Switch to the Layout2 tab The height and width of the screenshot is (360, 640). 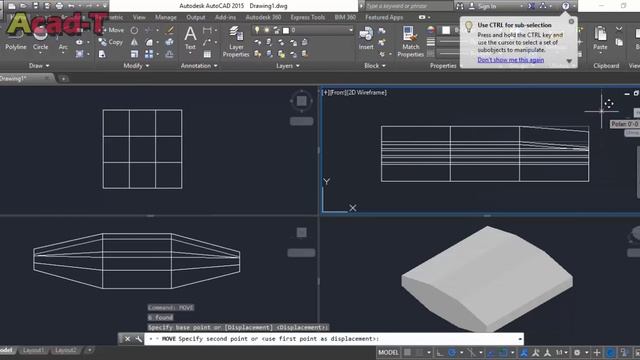pos(66,350)
